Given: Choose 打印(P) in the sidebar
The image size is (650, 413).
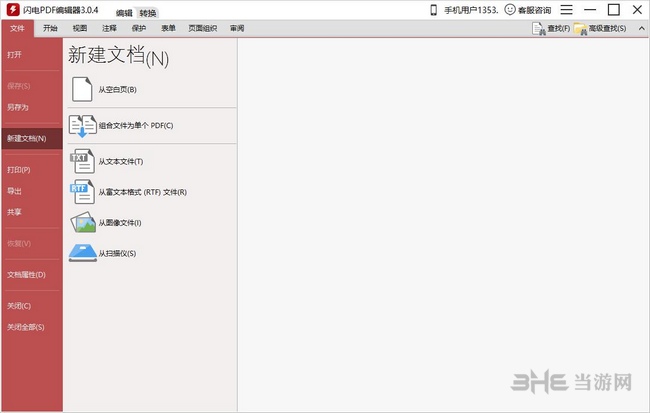Looking at the screenshot, I should coord(19,170).
